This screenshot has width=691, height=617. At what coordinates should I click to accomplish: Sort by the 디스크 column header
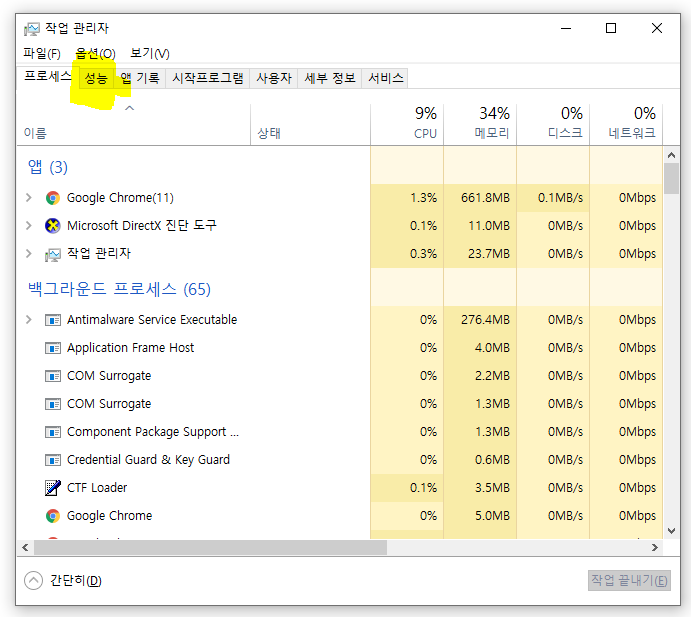[x=553, y=123]
